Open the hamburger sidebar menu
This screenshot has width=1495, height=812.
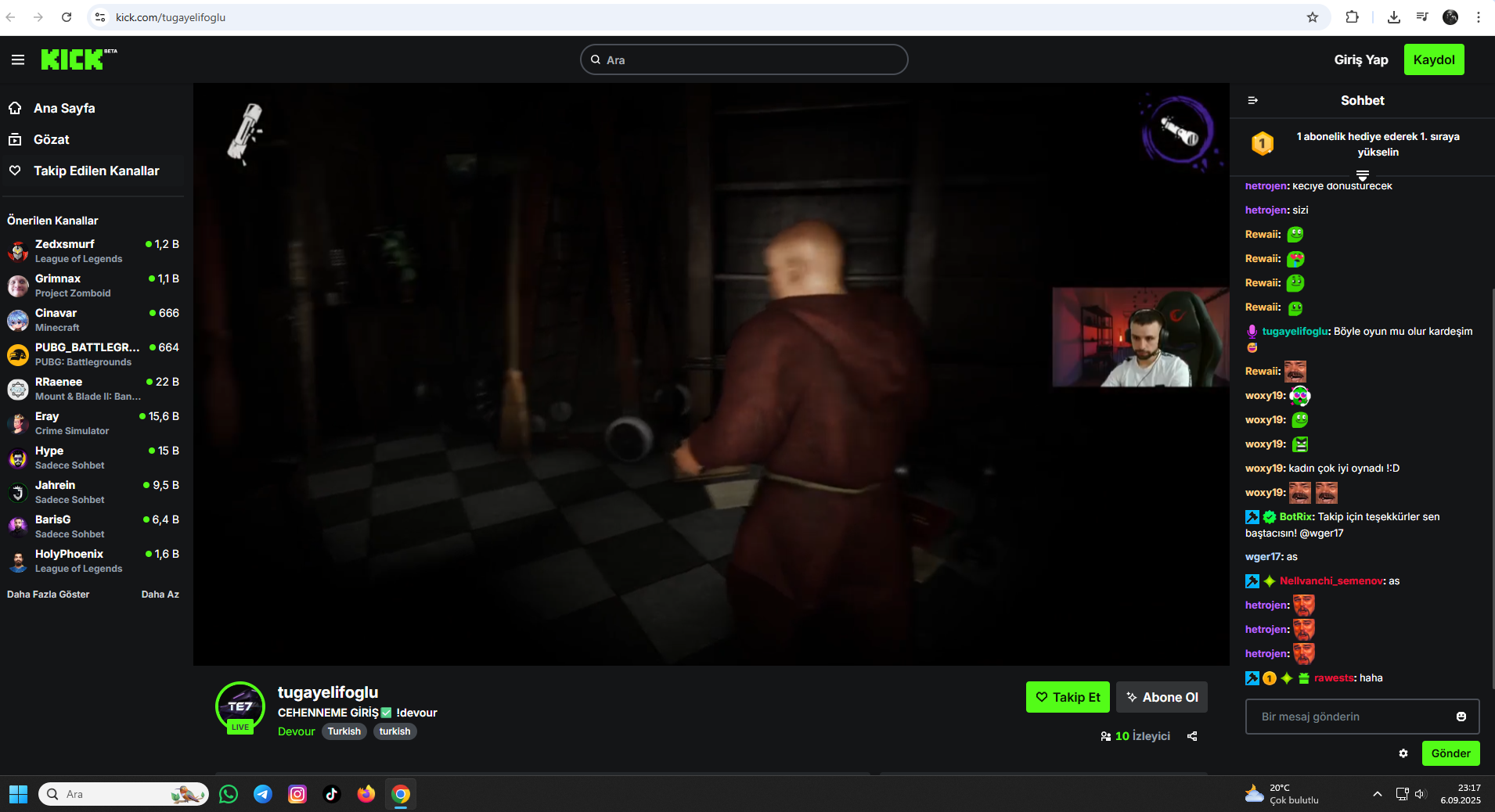point(18,59)
